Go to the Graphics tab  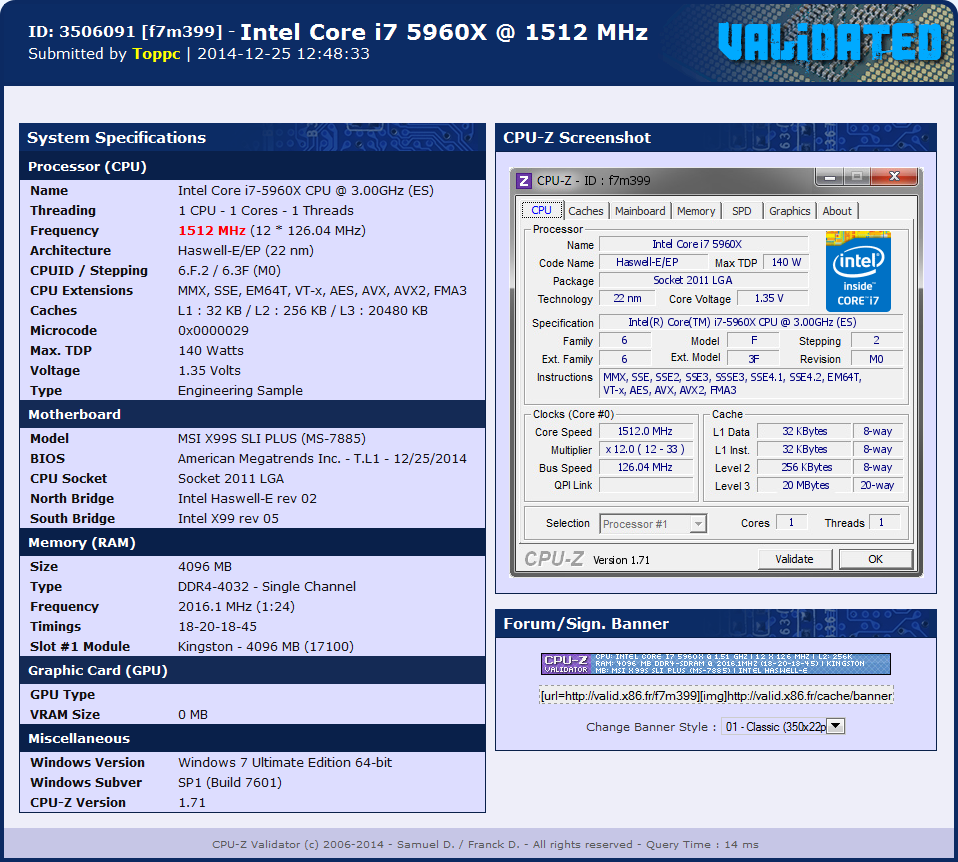[x=789, y=211]
